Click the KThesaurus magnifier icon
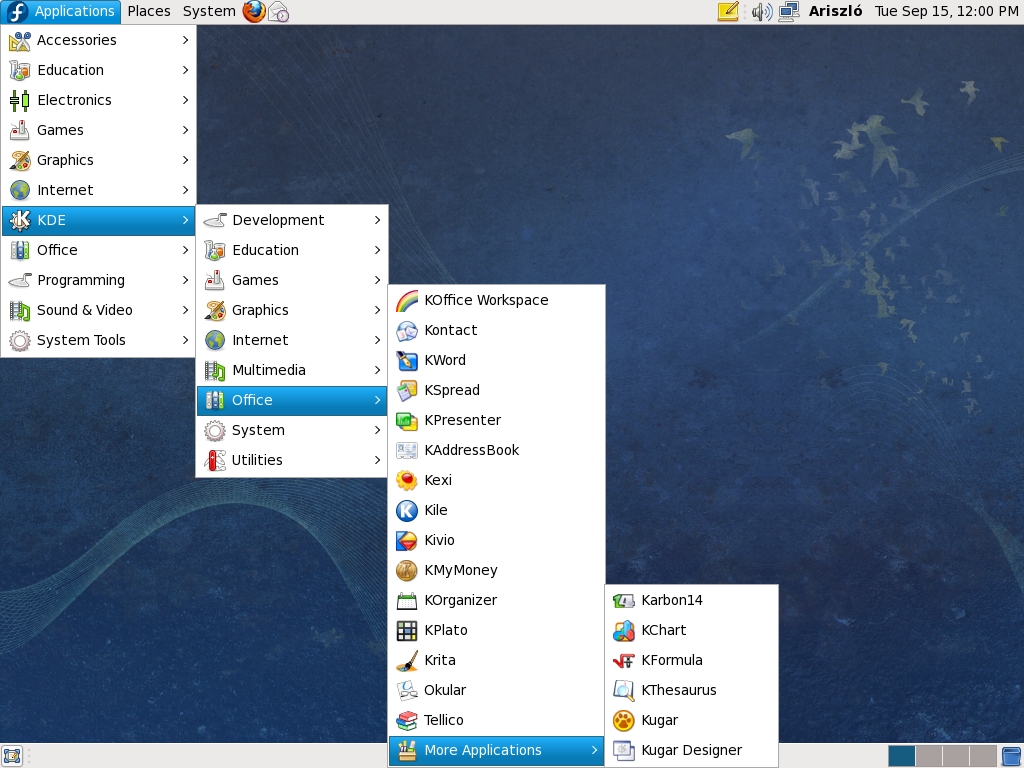Viewport: 1024px width, 768px height. (624, 691)
